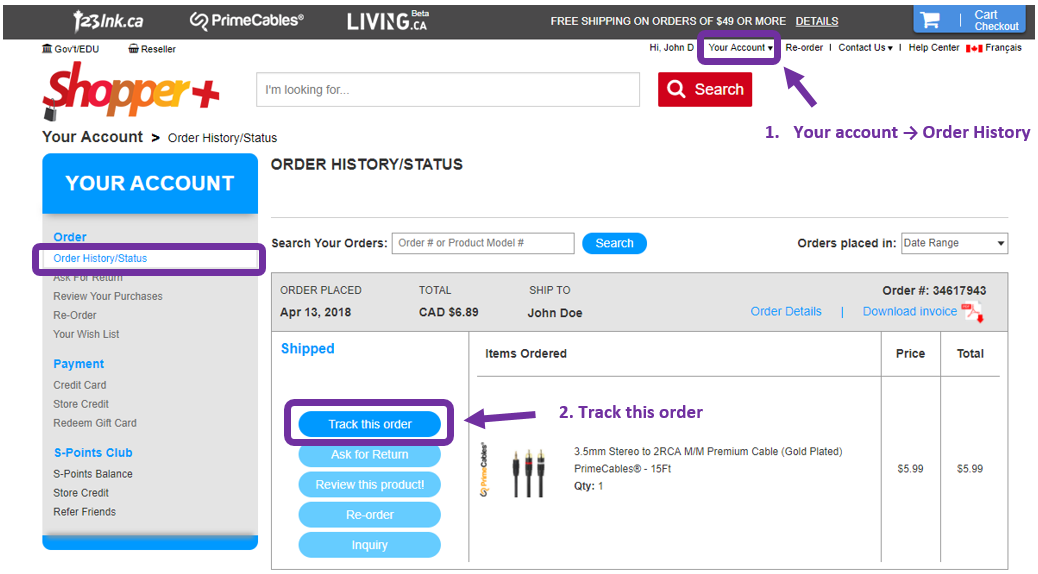The image size is (1038, 574).
Task: Open Re-Order in the sidebar
Action: (x=75, y=315)
